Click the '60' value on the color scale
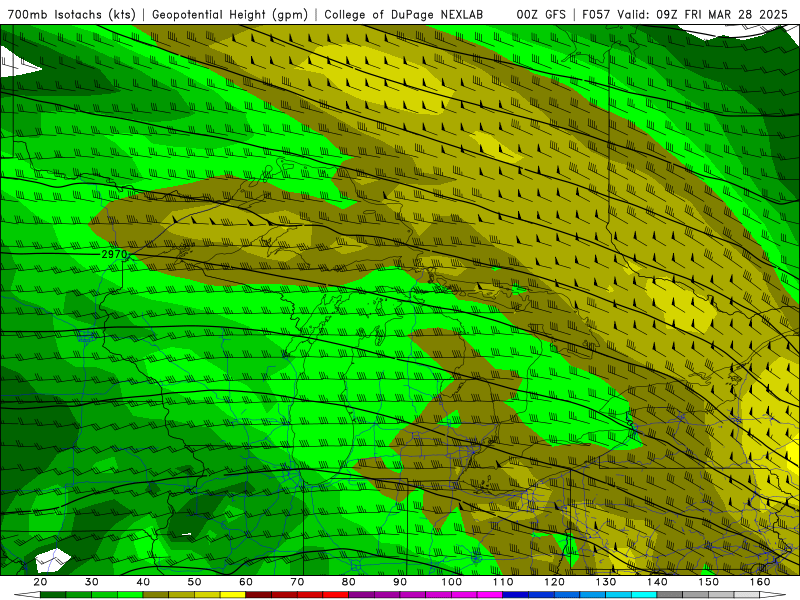 click(246, 582)
